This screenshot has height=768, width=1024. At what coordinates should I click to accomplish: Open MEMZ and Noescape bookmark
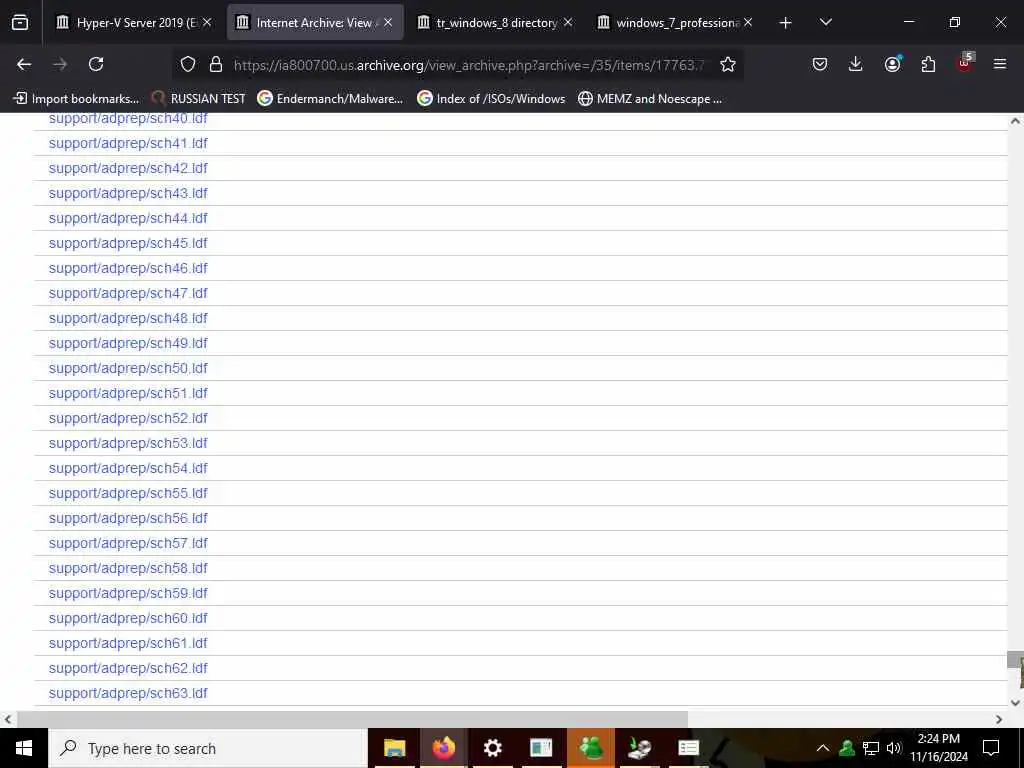[x=650, y=99]
